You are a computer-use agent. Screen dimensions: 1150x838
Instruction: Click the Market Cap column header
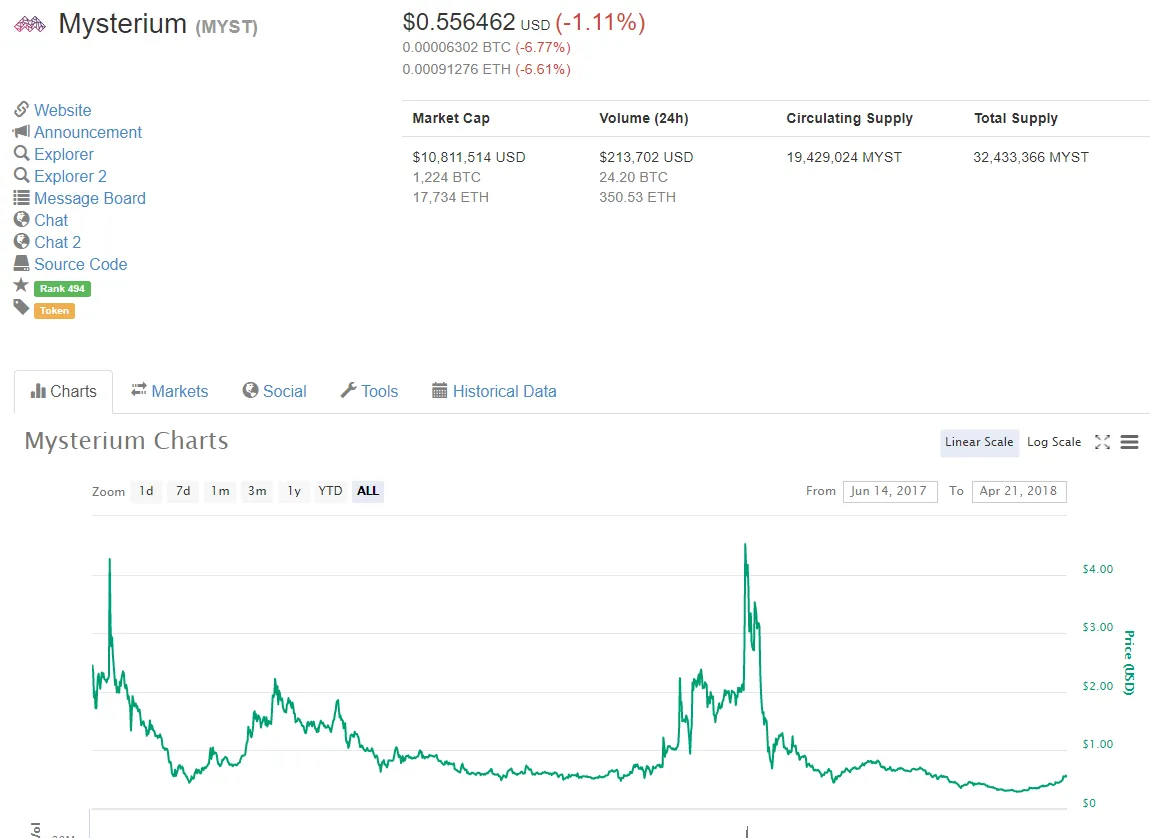451,118
